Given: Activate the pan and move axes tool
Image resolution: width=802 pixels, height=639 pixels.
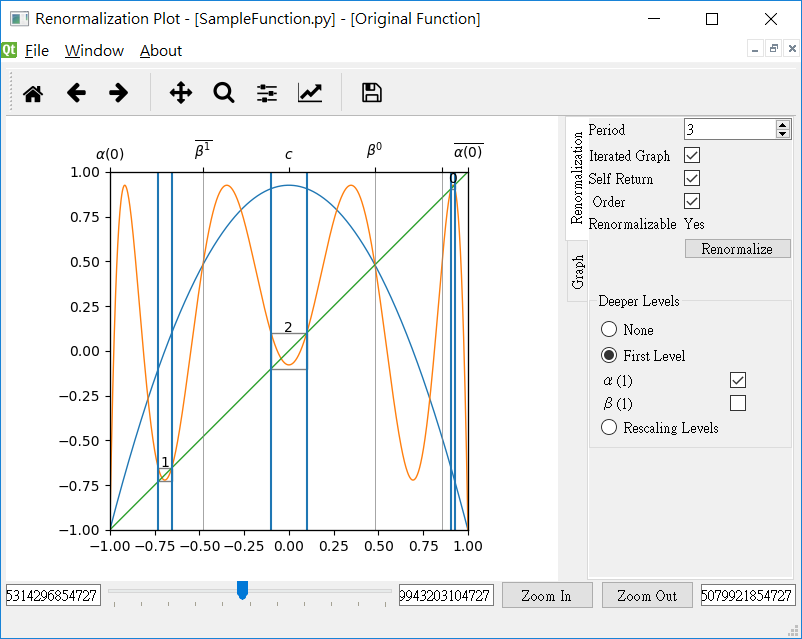Looking at the screenshot, I should pyautogui.click(x=181, y=93).
